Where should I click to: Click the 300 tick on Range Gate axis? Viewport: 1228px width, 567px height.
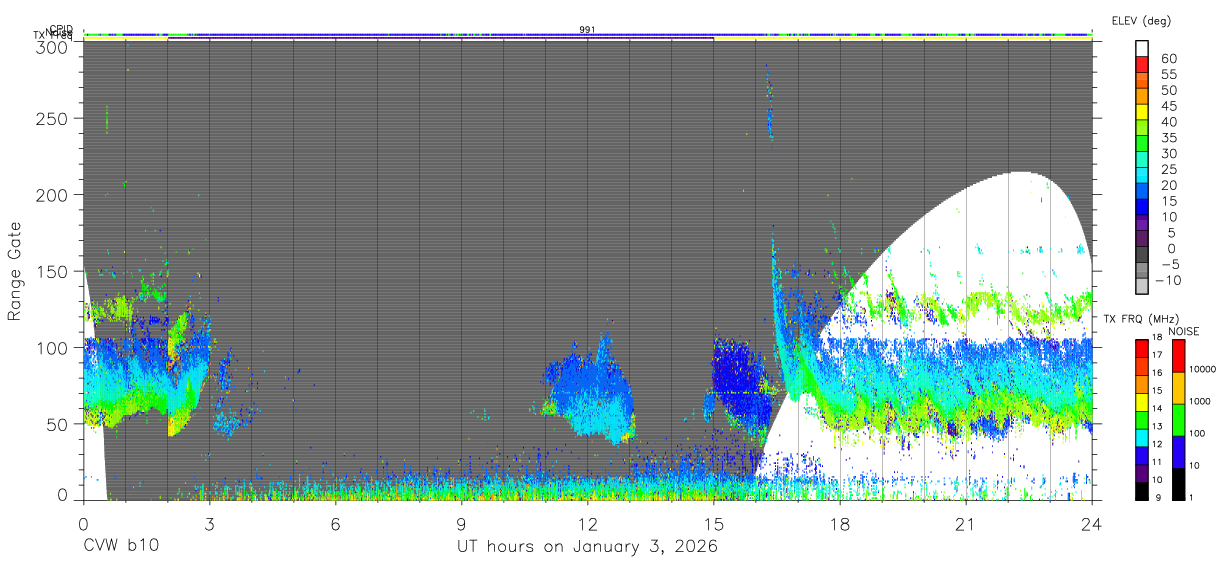click(x=52, y=47)
